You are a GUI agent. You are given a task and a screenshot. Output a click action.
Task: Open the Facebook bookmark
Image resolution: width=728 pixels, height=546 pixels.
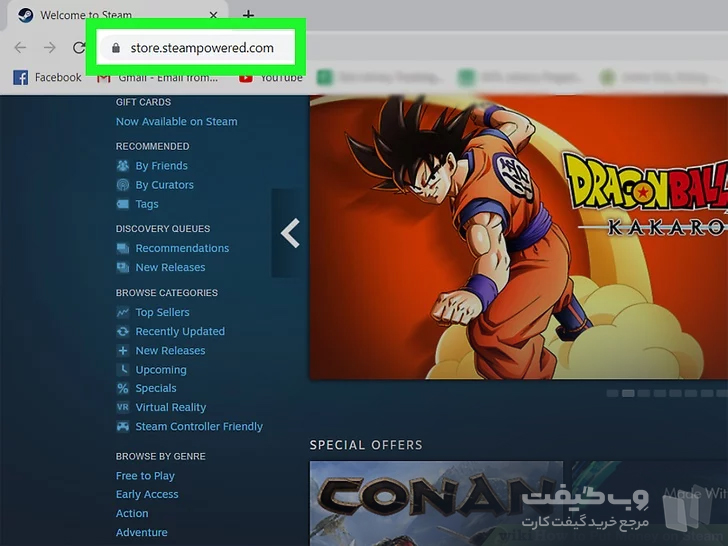pos(47,77)
